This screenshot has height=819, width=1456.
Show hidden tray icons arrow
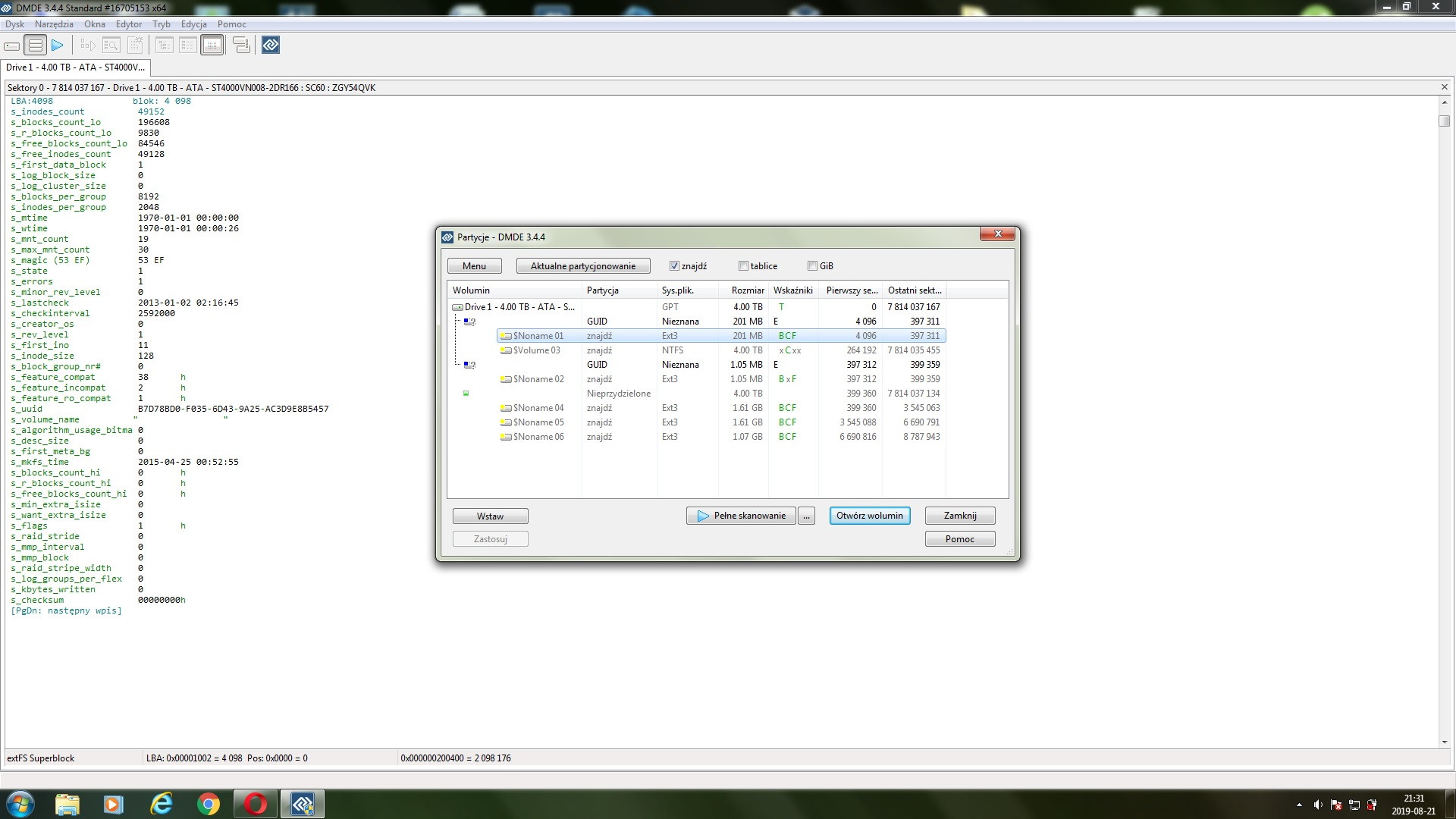click(1299, 805)
